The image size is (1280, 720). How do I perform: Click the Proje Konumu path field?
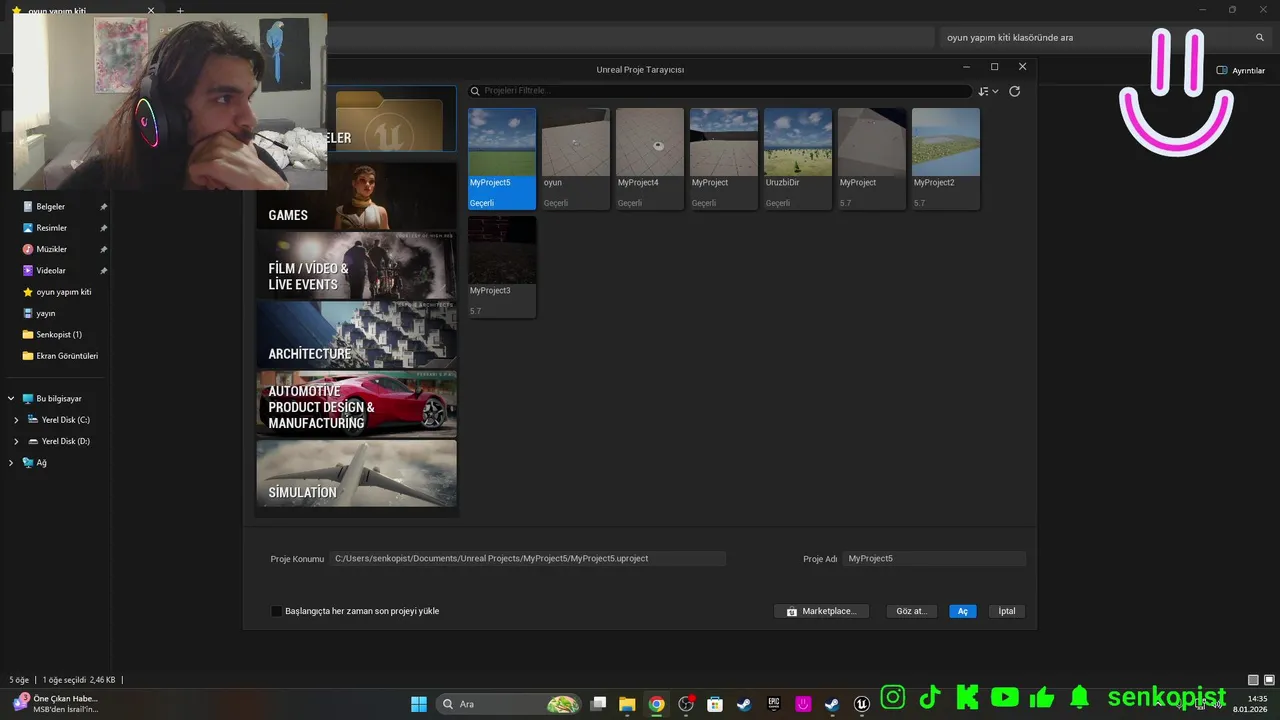coord(528,558)
